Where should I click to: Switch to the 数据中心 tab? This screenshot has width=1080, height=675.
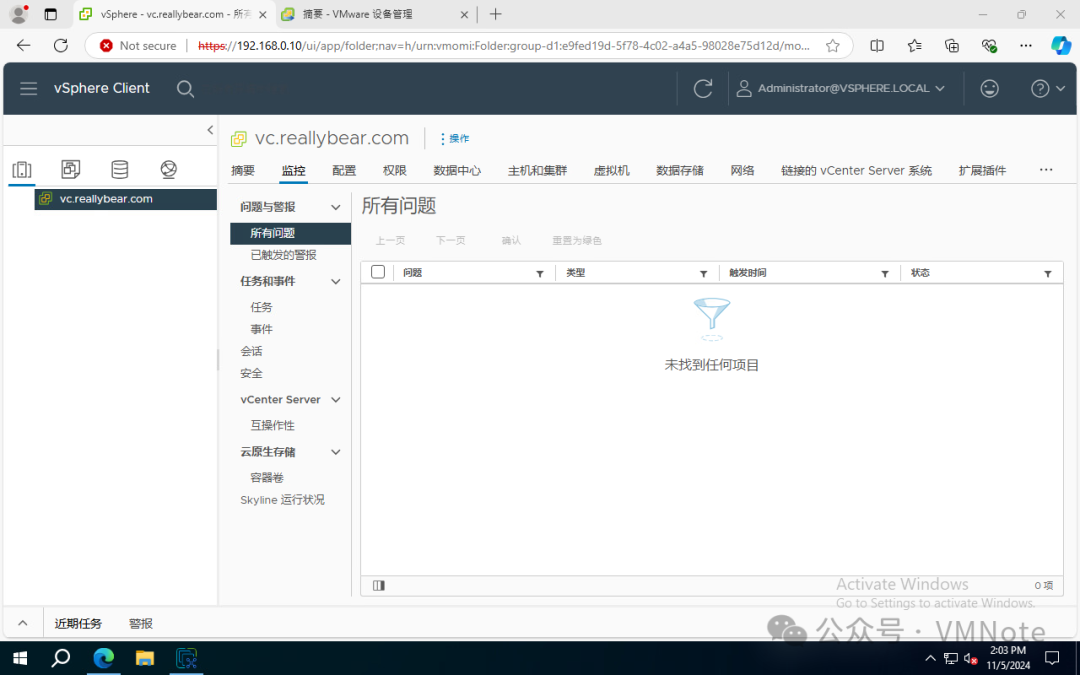click(x=457, y=170)
